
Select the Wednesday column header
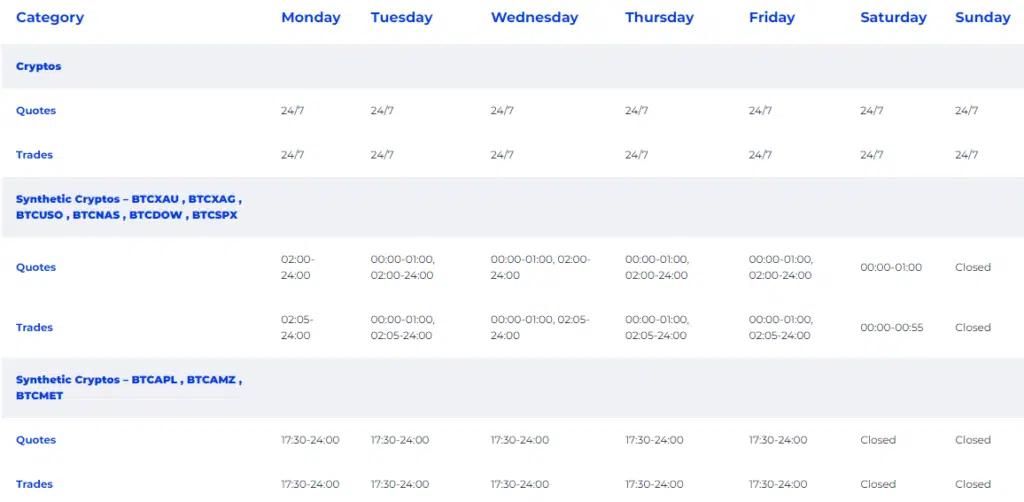(534, 18)
